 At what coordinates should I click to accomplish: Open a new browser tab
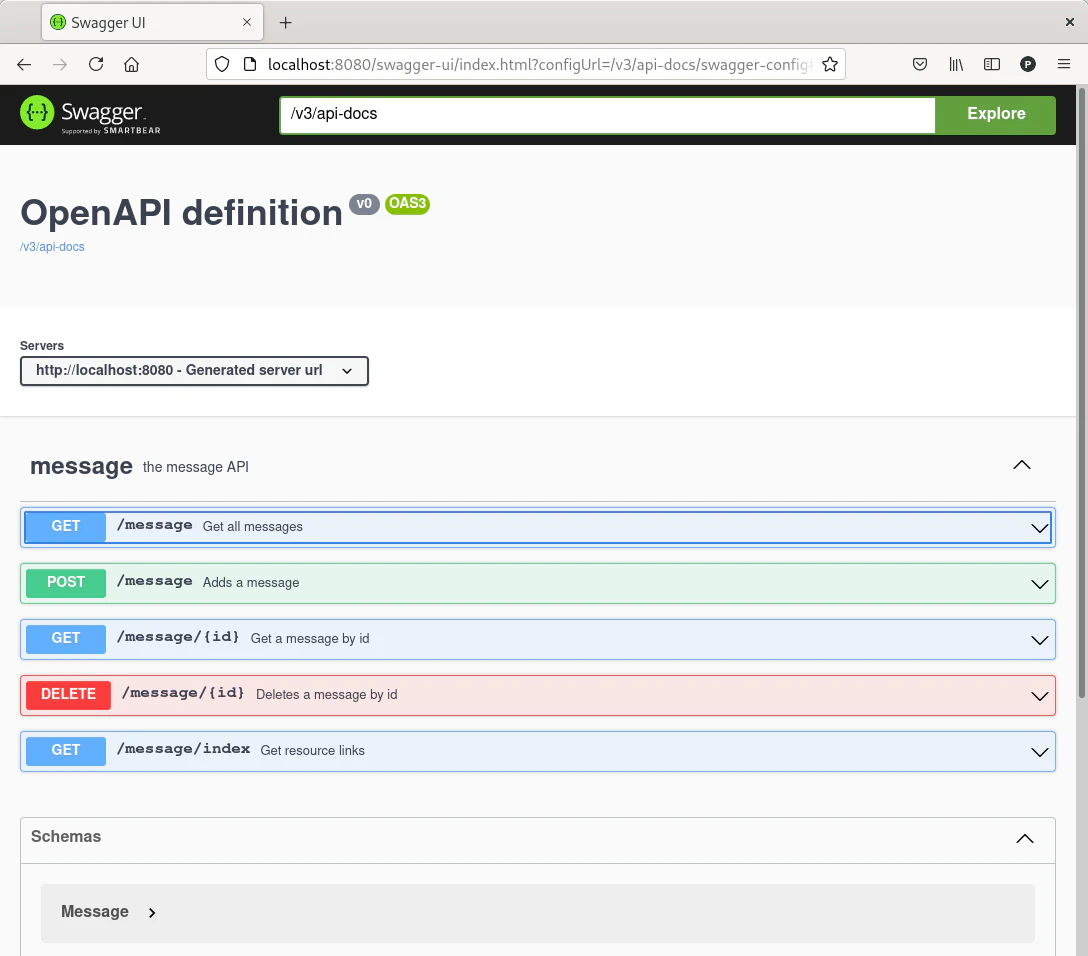click(x=286, y=22)
